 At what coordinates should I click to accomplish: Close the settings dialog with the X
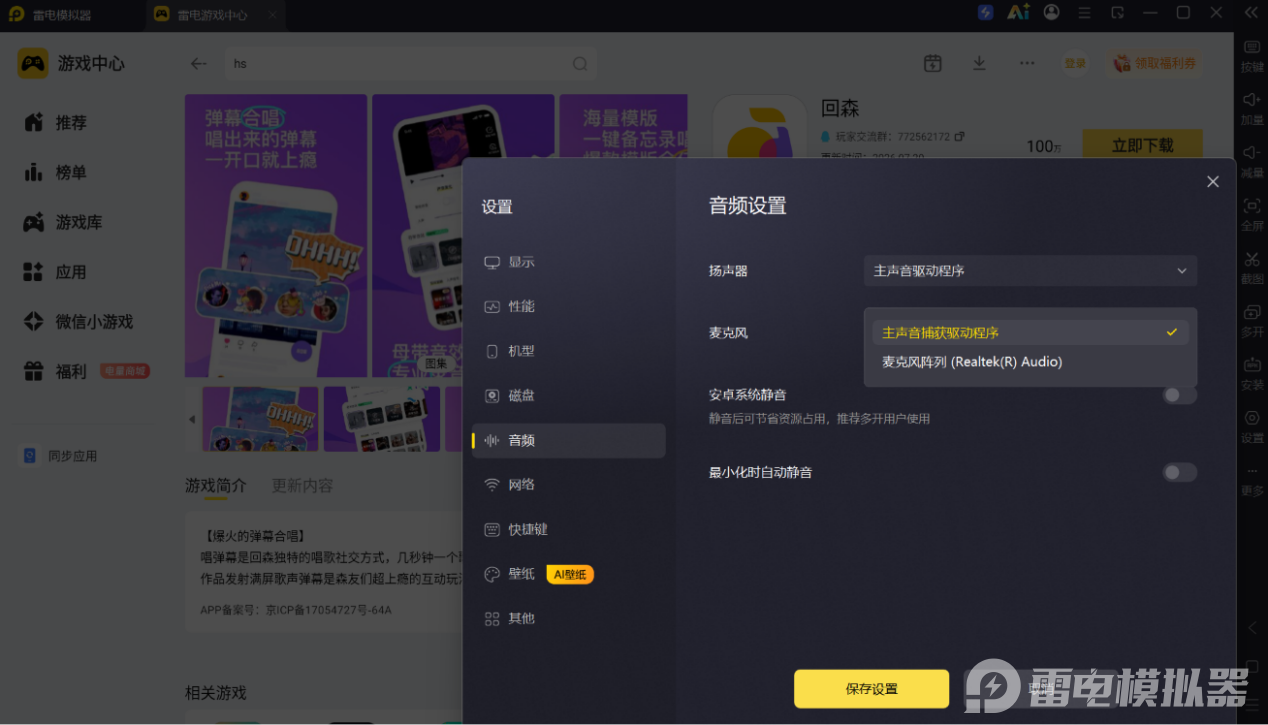point(1212,181)
